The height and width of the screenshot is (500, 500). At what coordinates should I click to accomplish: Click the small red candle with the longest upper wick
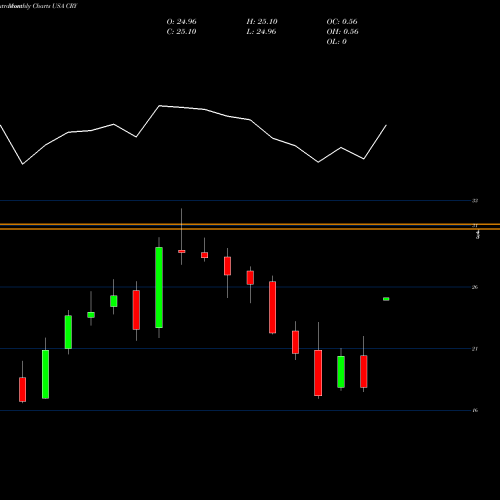click(182, 251)
